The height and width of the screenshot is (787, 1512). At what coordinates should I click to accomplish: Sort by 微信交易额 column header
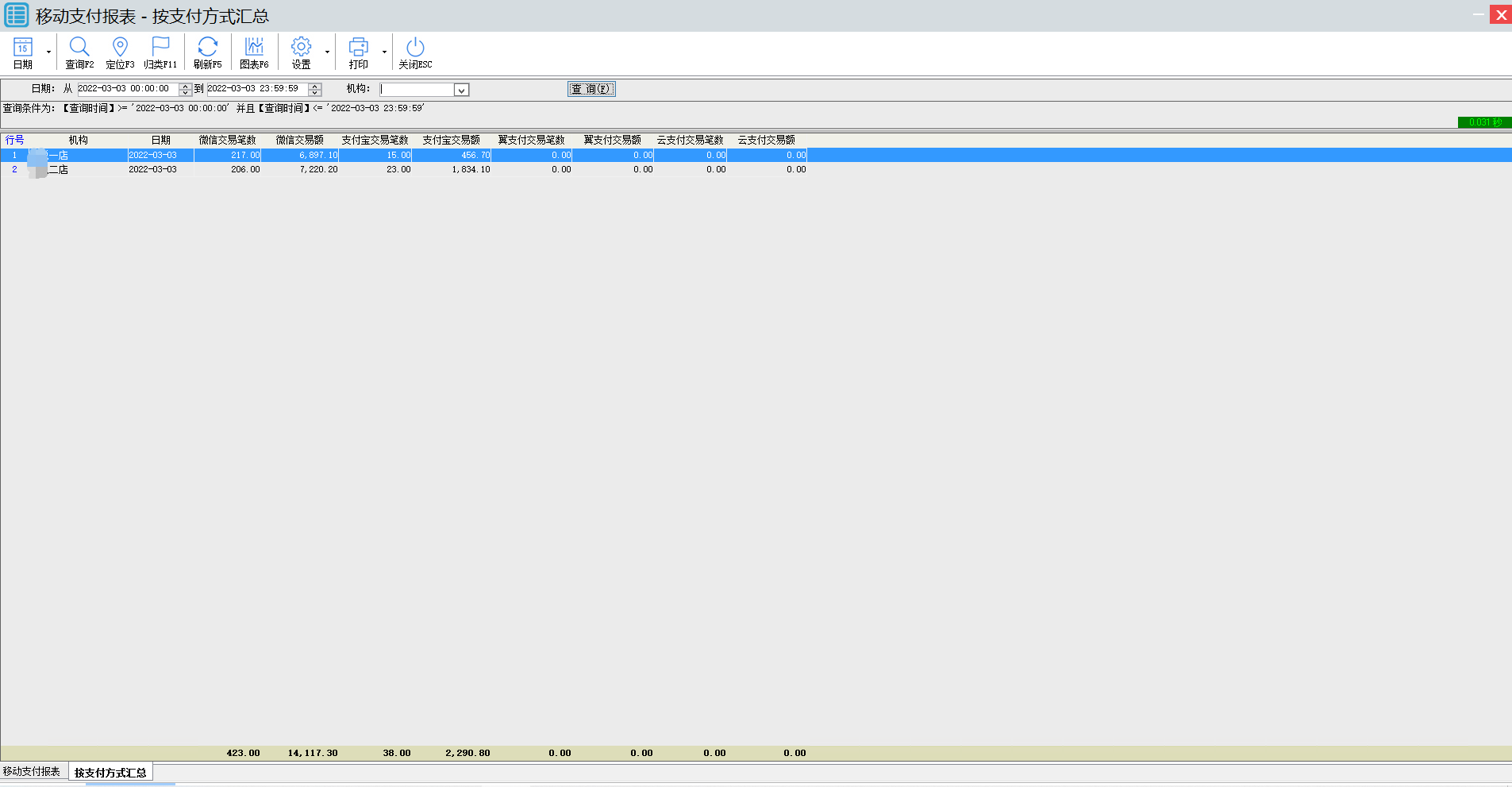coord(299,141)
